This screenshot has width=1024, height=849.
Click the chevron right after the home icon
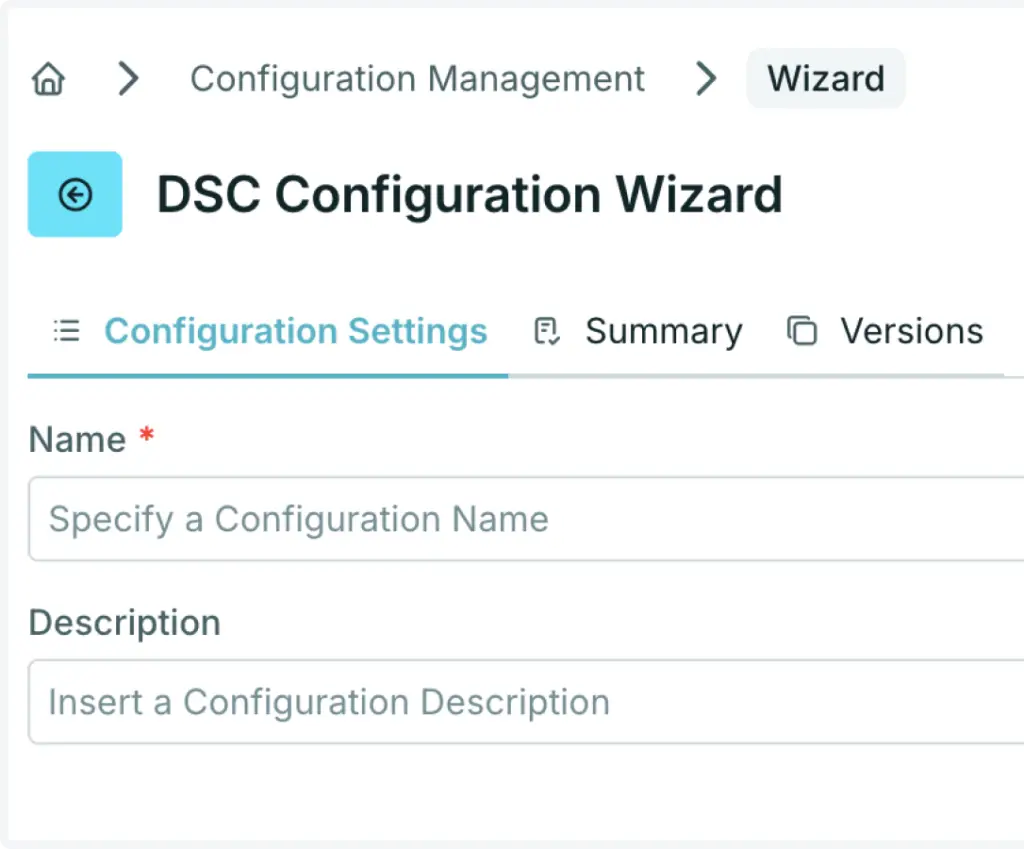pyautogui.click(x=128, y=78)
